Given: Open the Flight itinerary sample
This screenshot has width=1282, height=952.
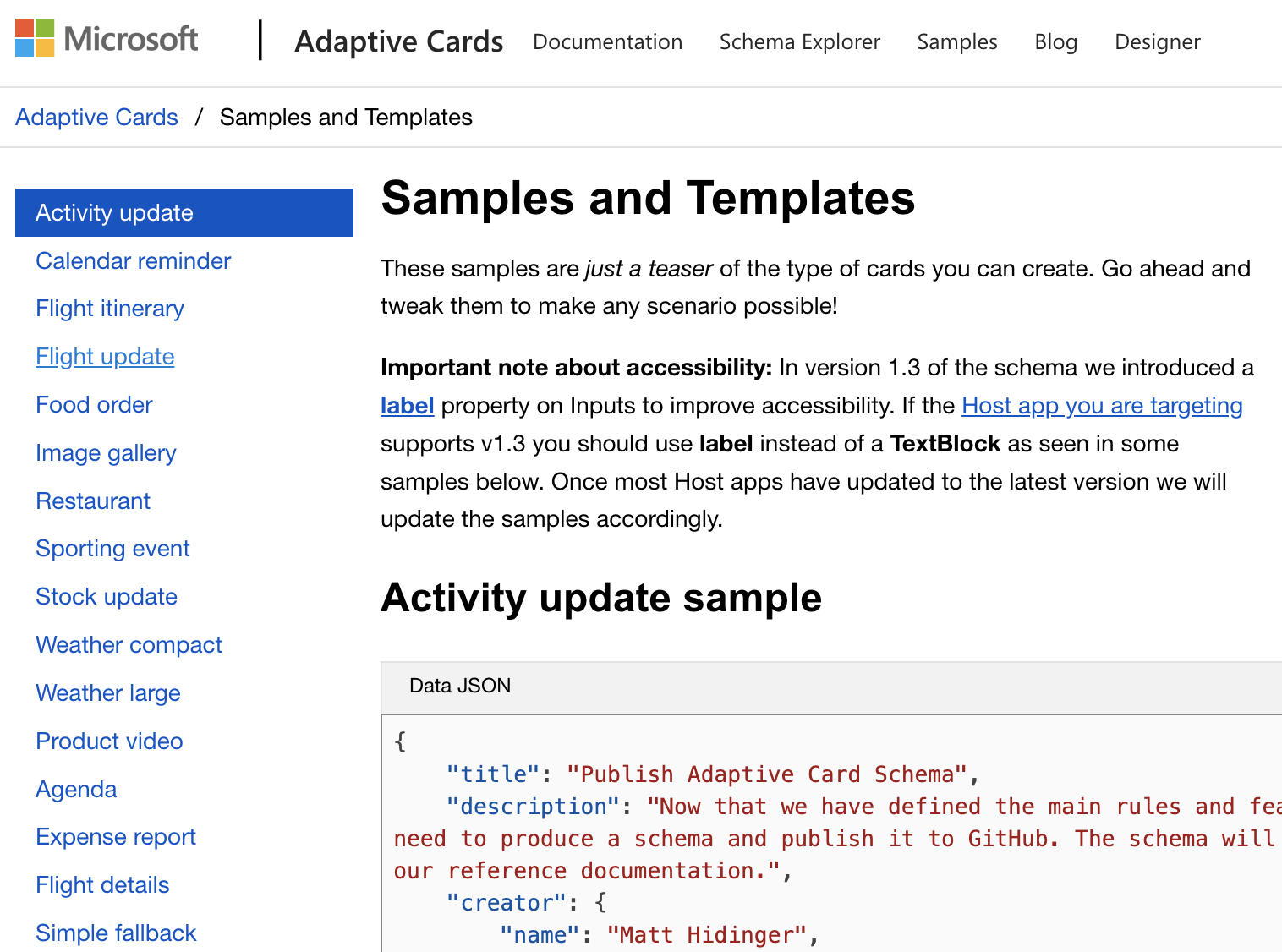Looking at the screenshot, I should click(x=110, y=309).
